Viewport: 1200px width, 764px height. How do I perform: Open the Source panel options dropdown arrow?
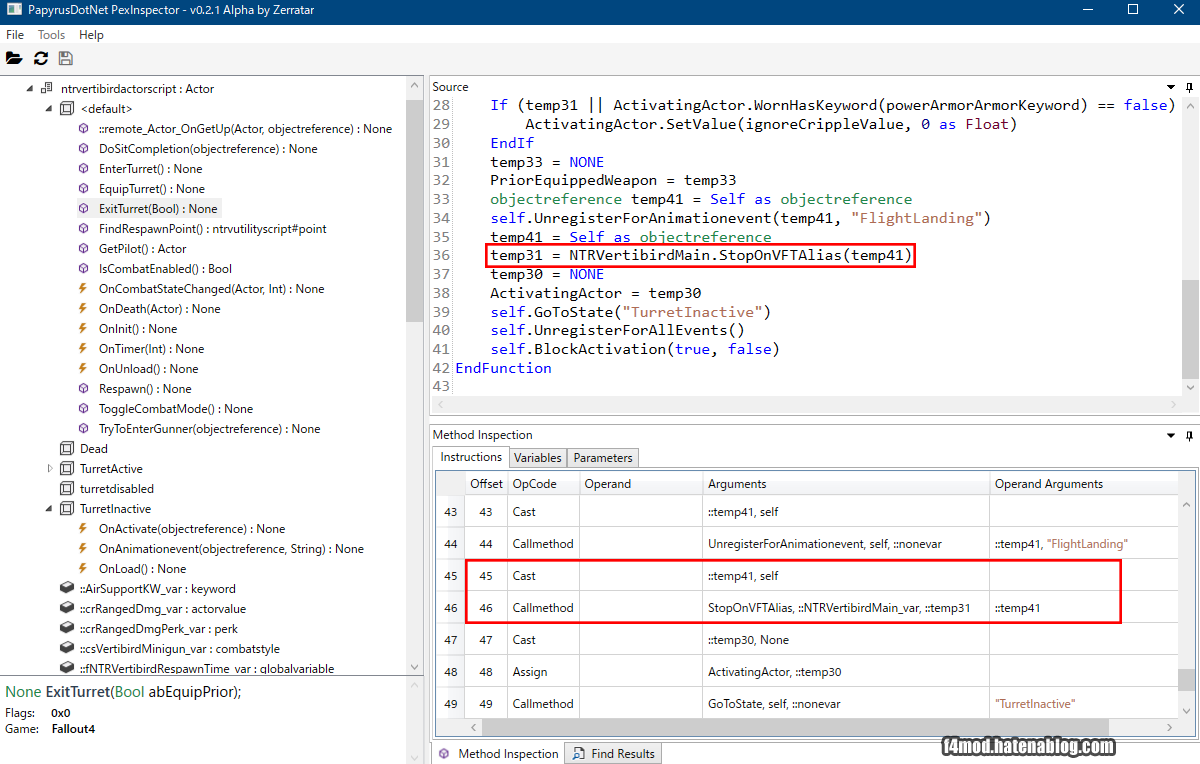click(1172, 87)
